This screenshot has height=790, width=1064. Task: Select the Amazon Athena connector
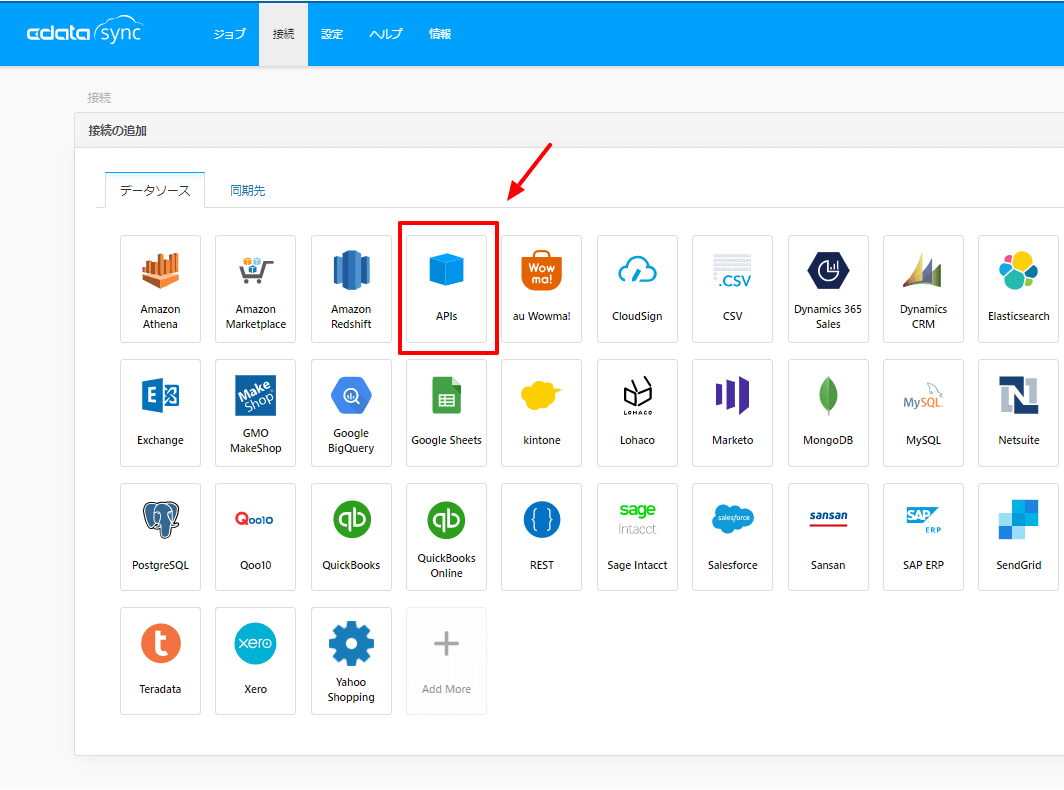[160, 289]
